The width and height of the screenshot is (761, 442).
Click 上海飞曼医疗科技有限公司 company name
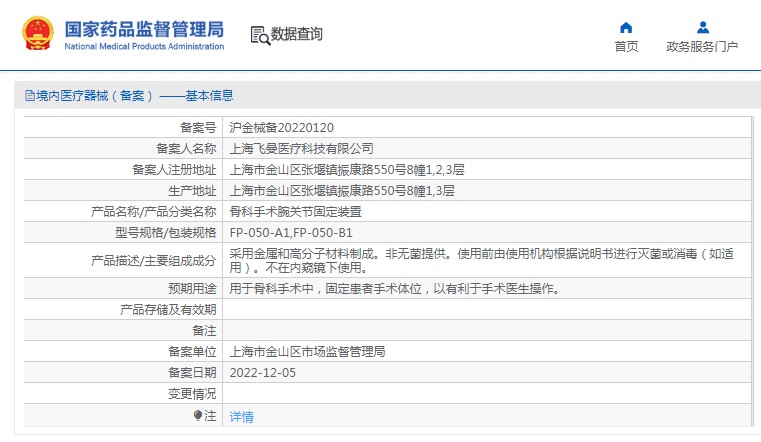click(x=301, y=148)
